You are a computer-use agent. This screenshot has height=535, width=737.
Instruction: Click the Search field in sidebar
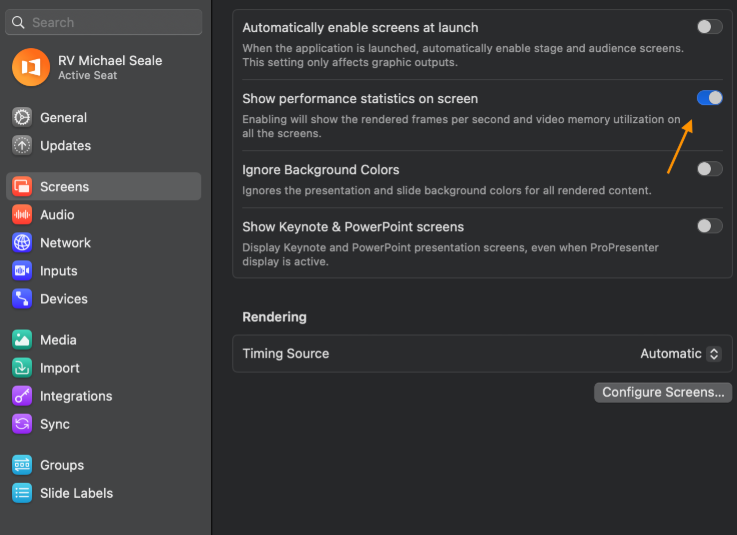coord(107,22)
